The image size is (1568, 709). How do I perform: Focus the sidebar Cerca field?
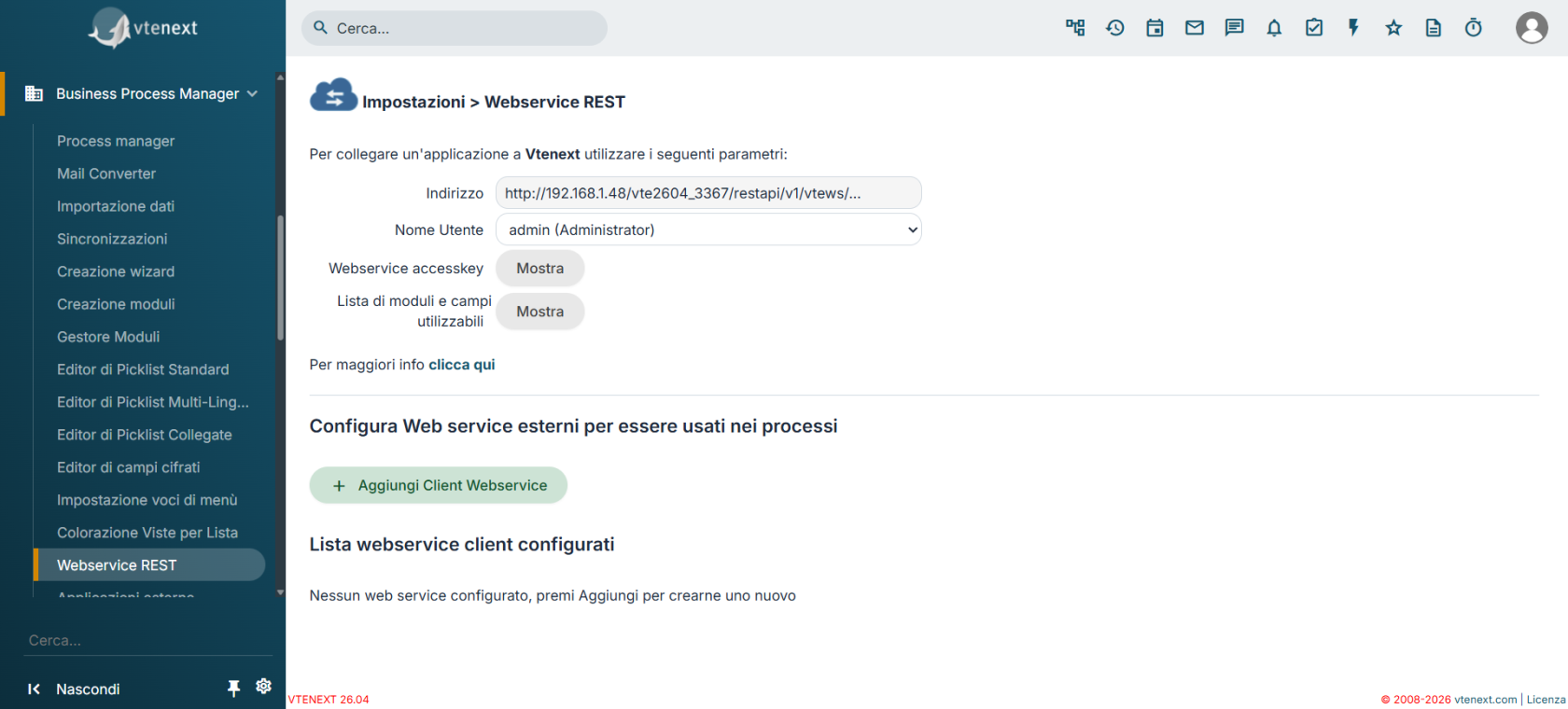pos(149,640)
